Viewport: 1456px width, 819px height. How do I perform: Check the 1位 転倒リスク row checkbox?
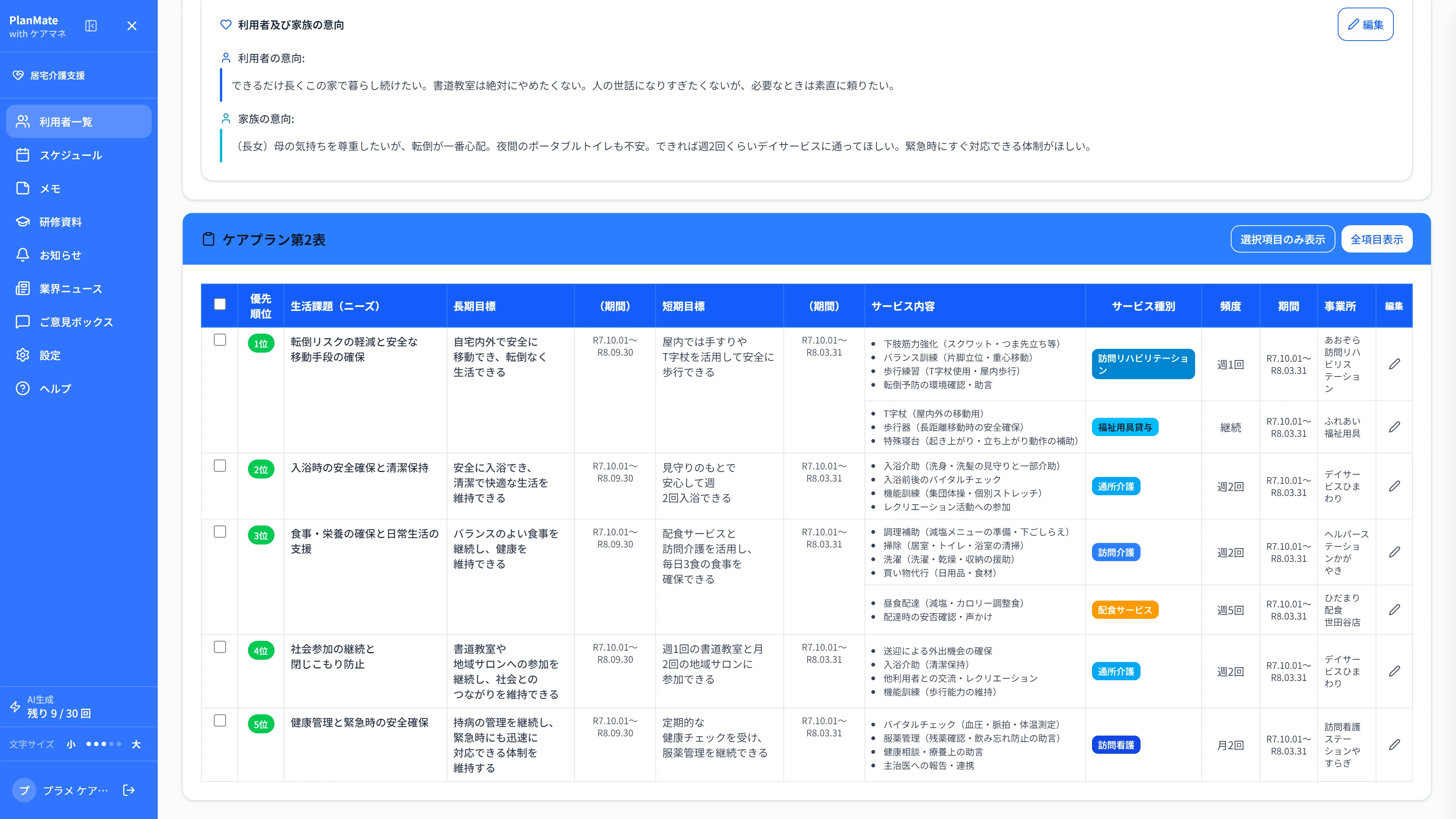pos(220,340)
